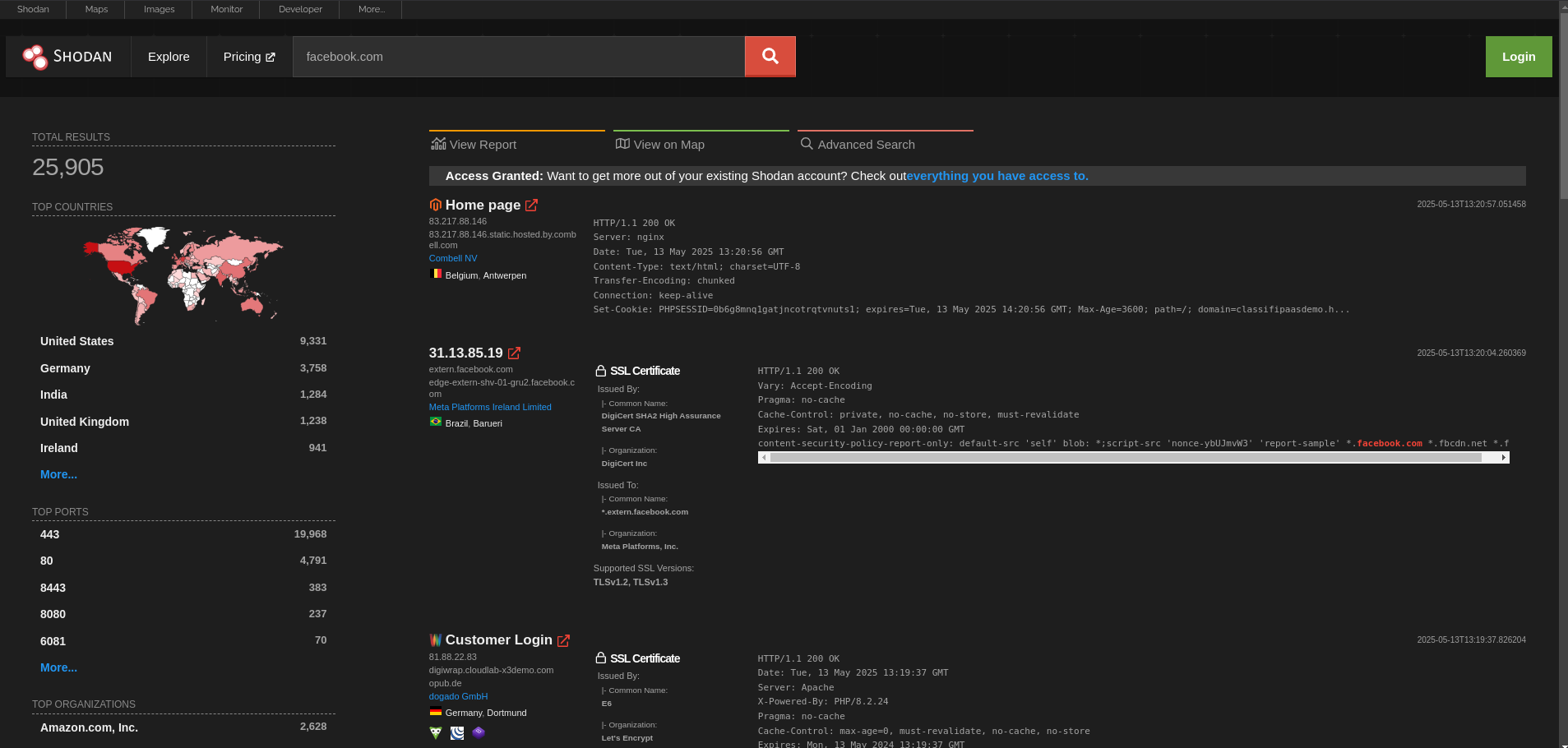
Task: Click the Shodan logo icon
Action: point(35,56)
